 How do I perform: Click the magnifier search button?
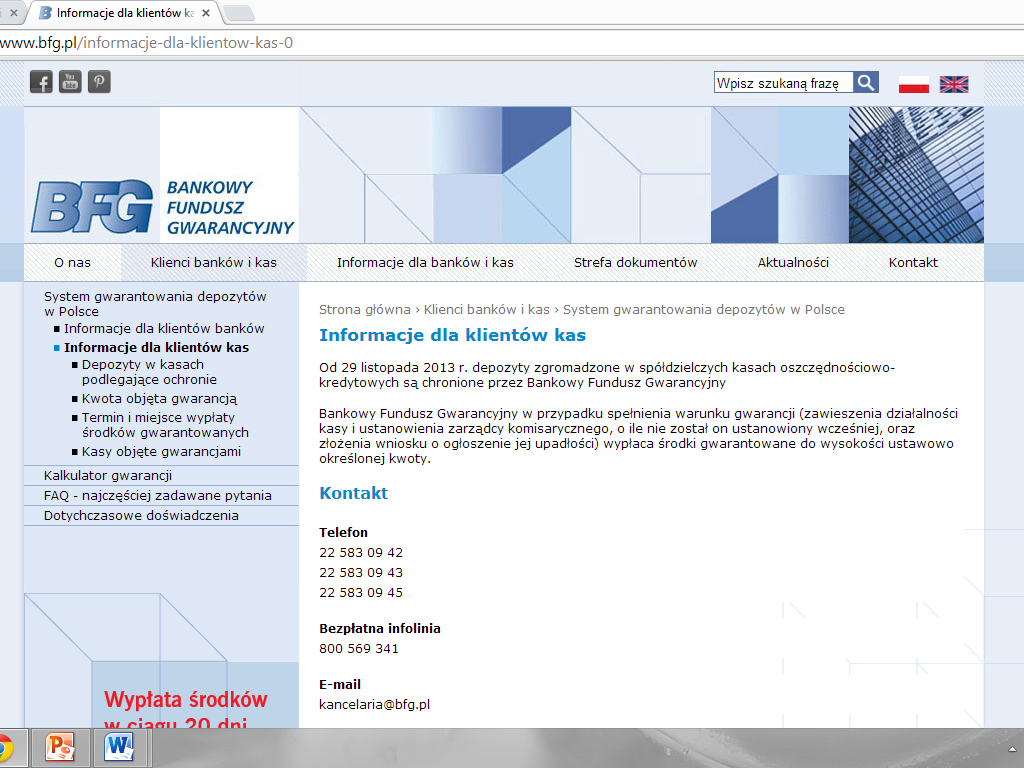(866, 82)
